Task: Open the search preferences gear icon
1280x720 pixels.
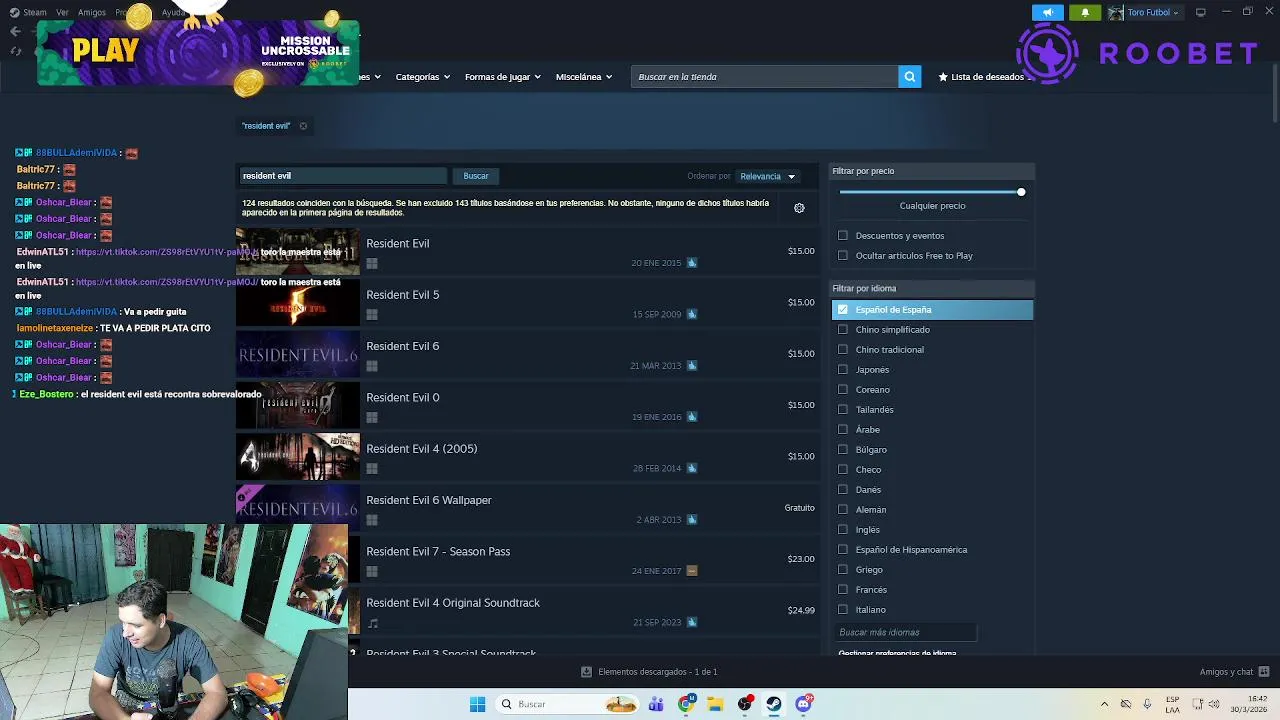Action: click(799, 208)
